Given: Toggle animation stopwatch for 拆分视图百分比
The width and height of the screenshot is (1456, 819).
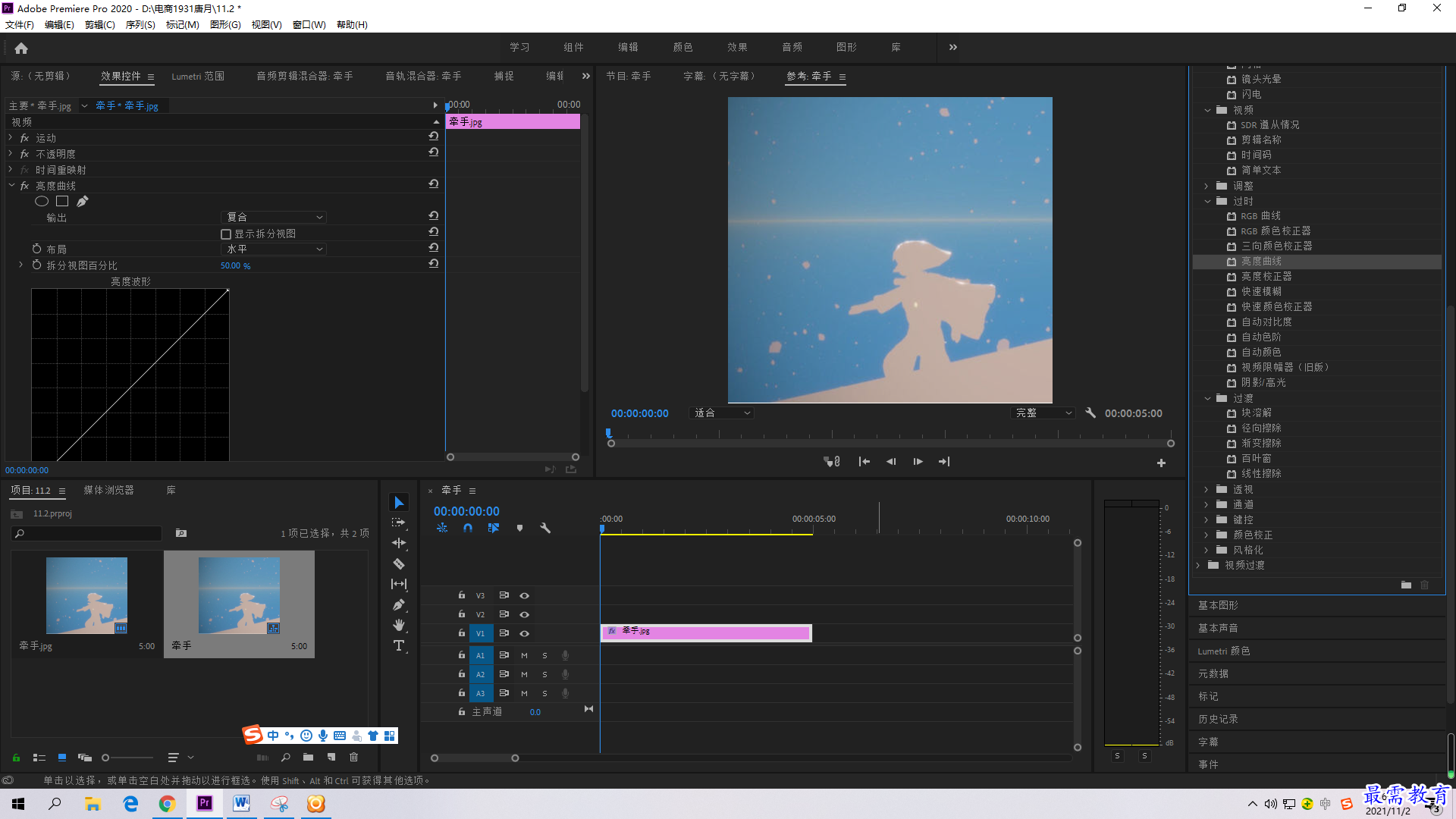Looking at the screenshot, I should 36,265.
